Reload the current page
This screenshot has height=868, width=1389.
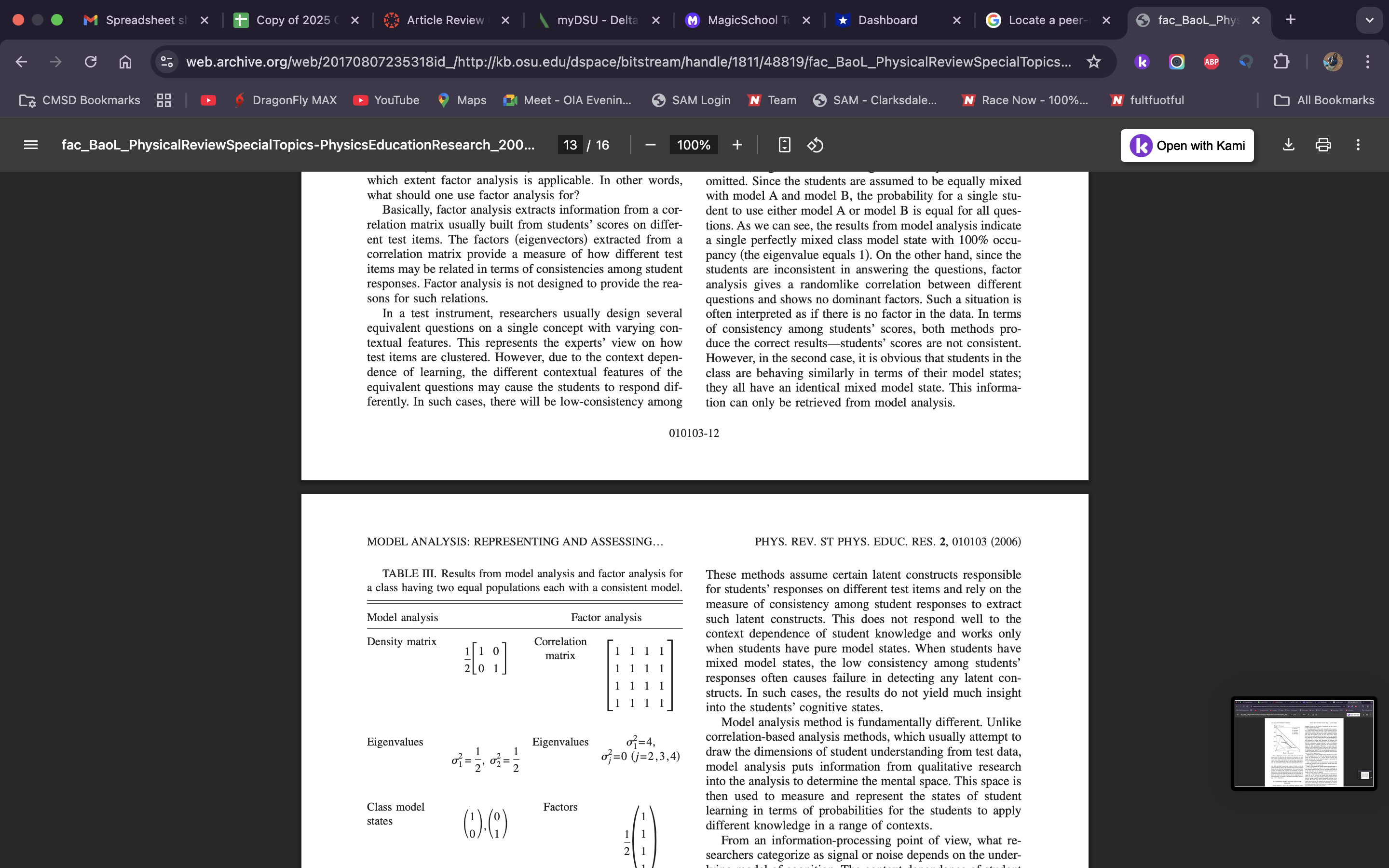click(x=91, y=61)
